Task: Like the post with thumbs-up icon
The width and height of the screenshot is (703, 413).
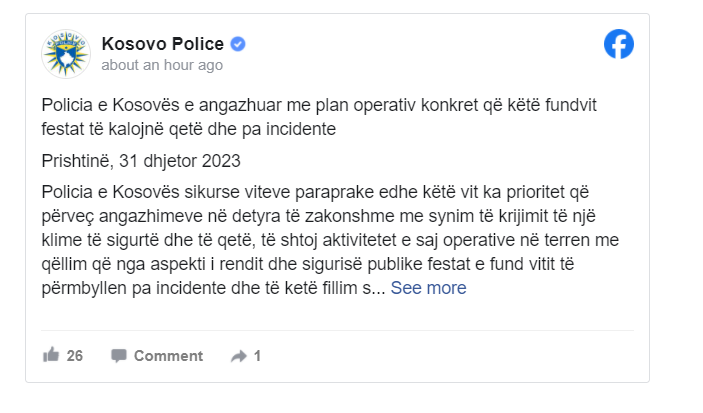Action: coord(51,355)
